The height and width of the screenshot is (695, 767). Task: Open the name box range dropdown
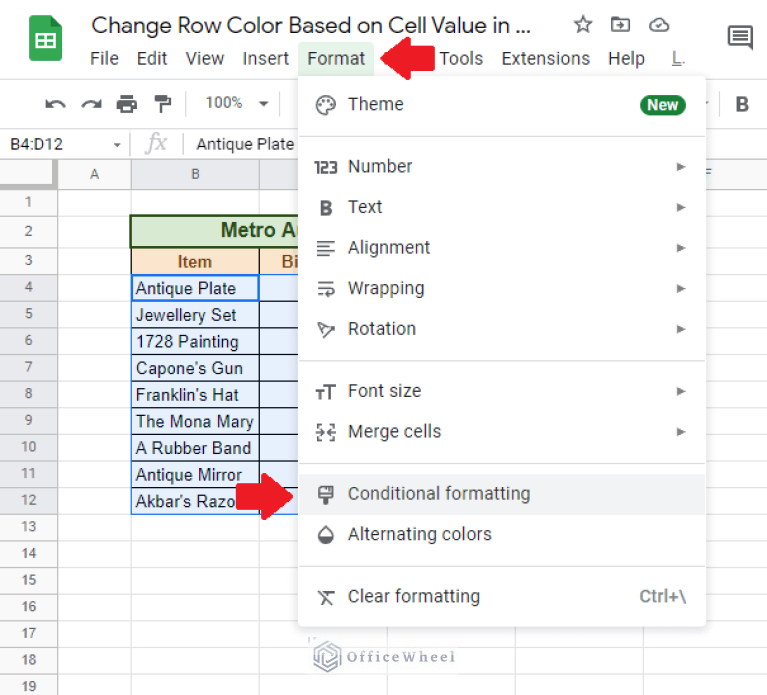coord(117,144)
